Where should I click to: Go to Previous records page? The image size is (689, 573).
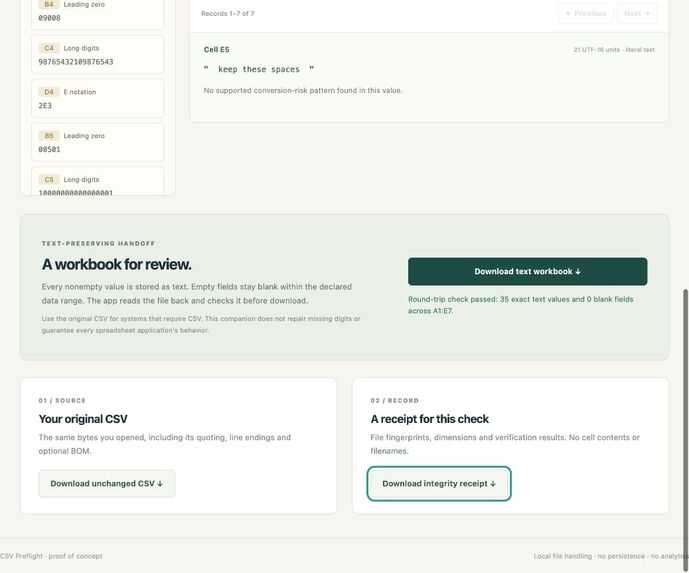[585, 14]
